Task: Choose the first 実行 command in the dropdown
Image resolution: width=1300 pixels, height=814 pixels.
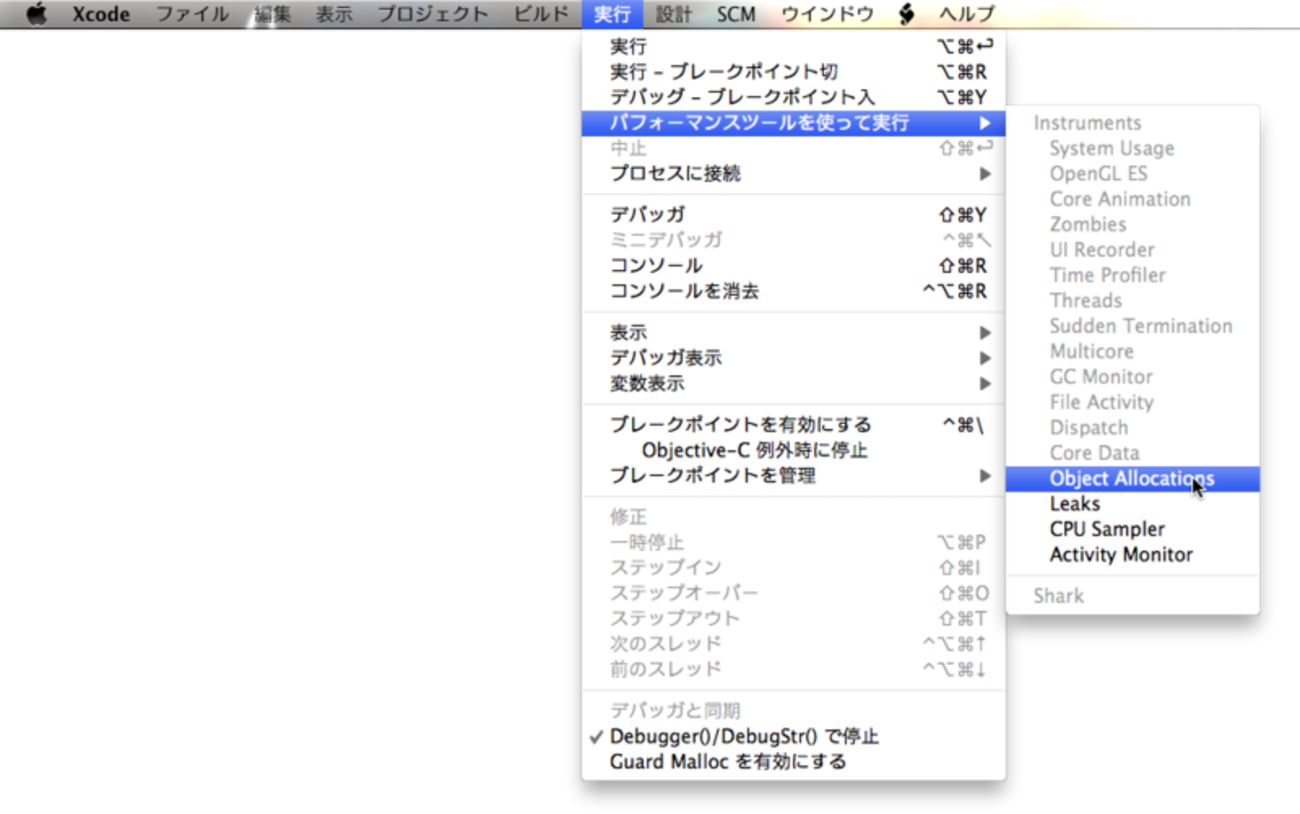Action: coord(794,46)
